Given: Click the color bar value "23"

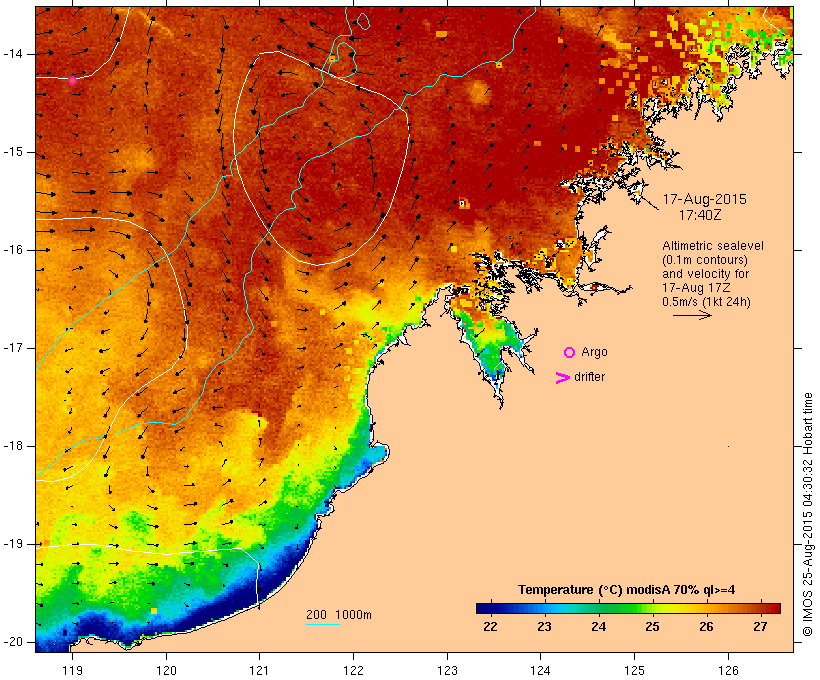Looking at the screenshot, I should click(544, 627).
